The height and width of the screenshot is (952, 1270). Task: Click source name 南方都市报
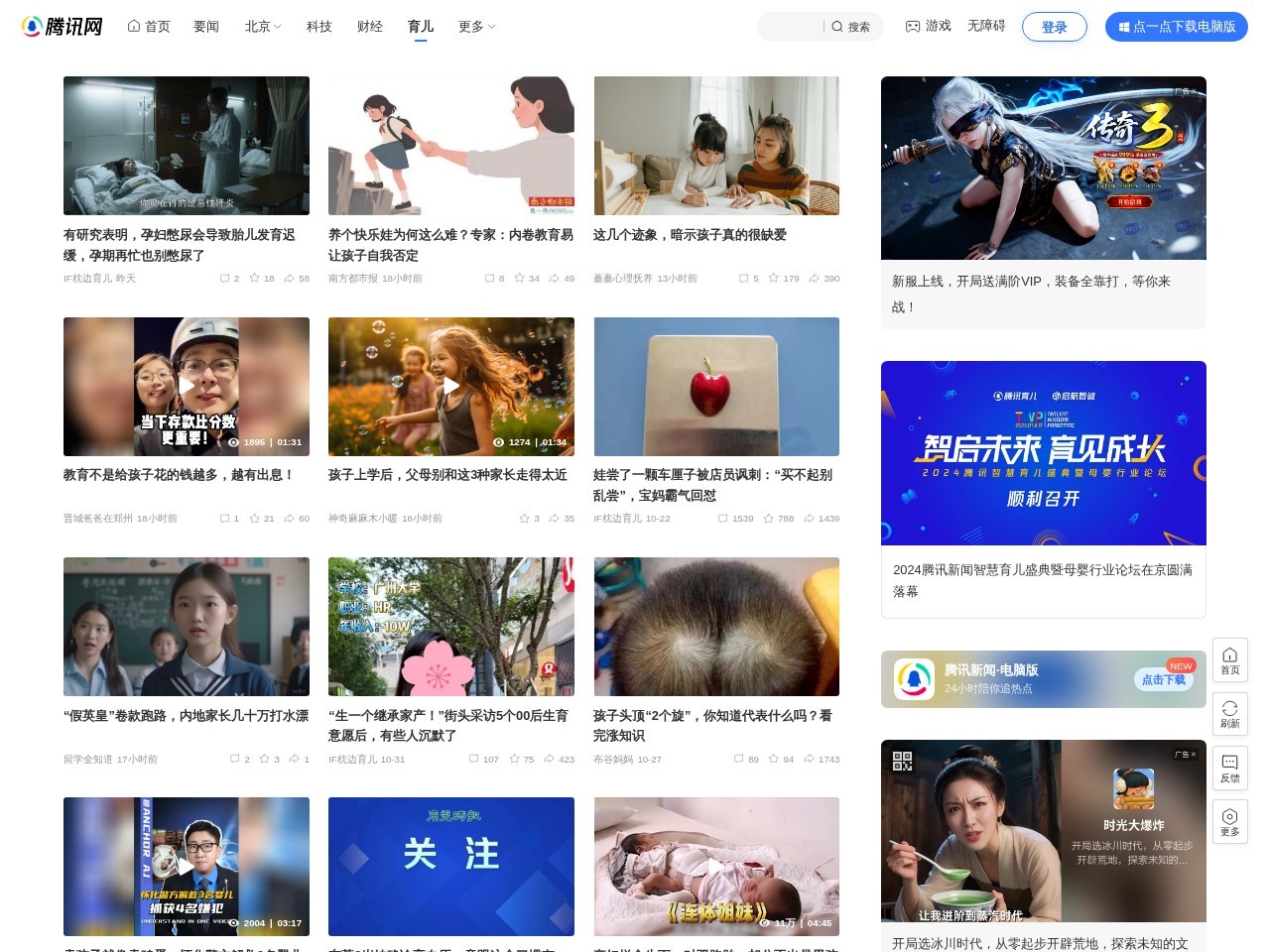coord(353,279)
